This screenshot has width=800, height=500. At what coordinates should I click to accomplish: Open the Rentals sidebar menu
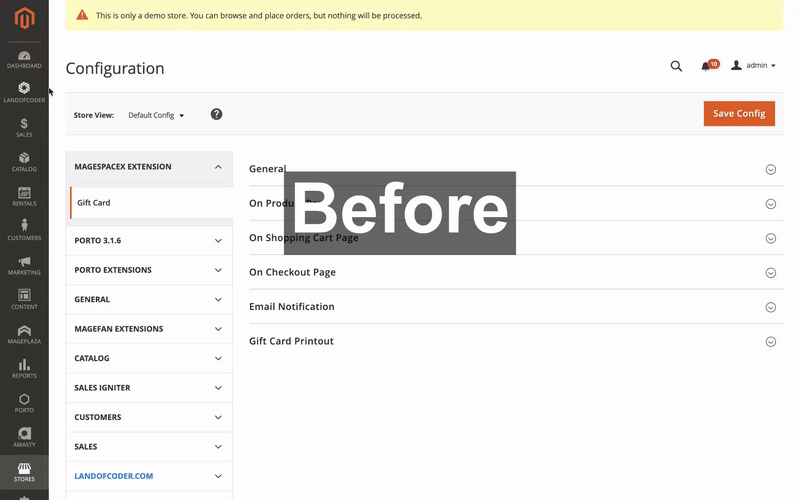click(x=24, y=196)
